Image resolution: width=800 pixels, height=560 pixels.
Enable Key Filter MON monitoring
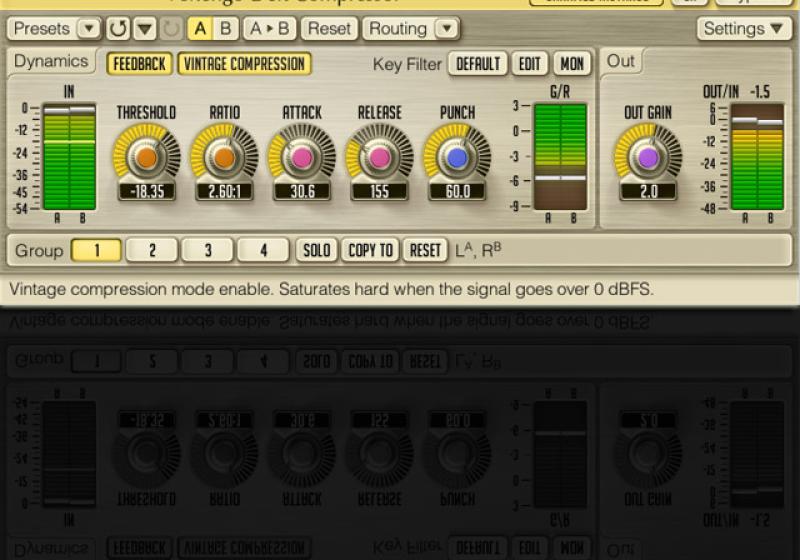(x=571, y=64)
